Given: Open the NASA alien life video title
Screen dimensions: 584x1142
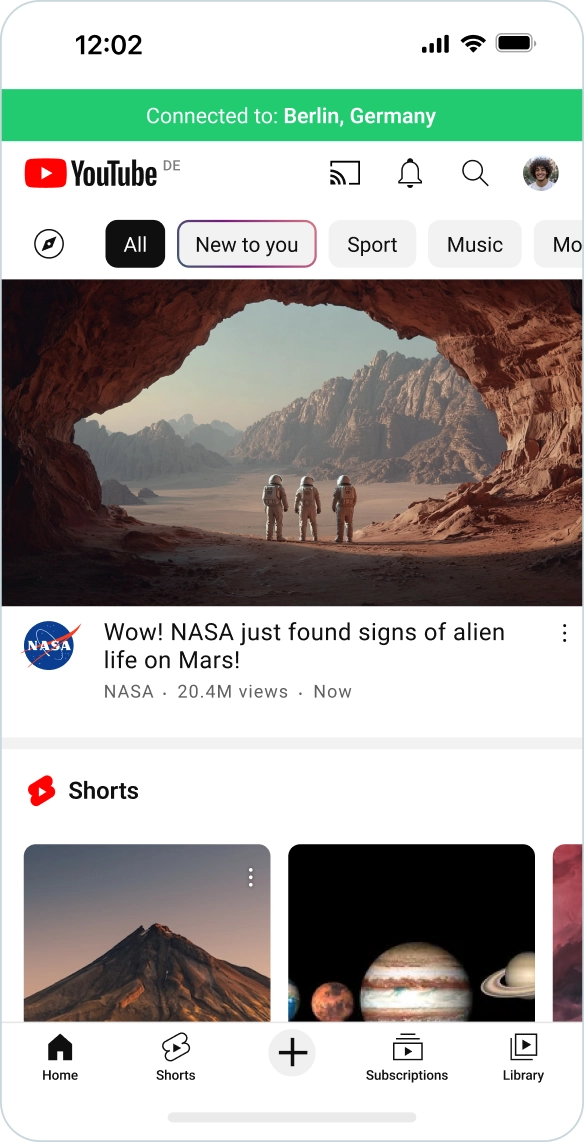Looking at the screenshot, I should (304, 645).
